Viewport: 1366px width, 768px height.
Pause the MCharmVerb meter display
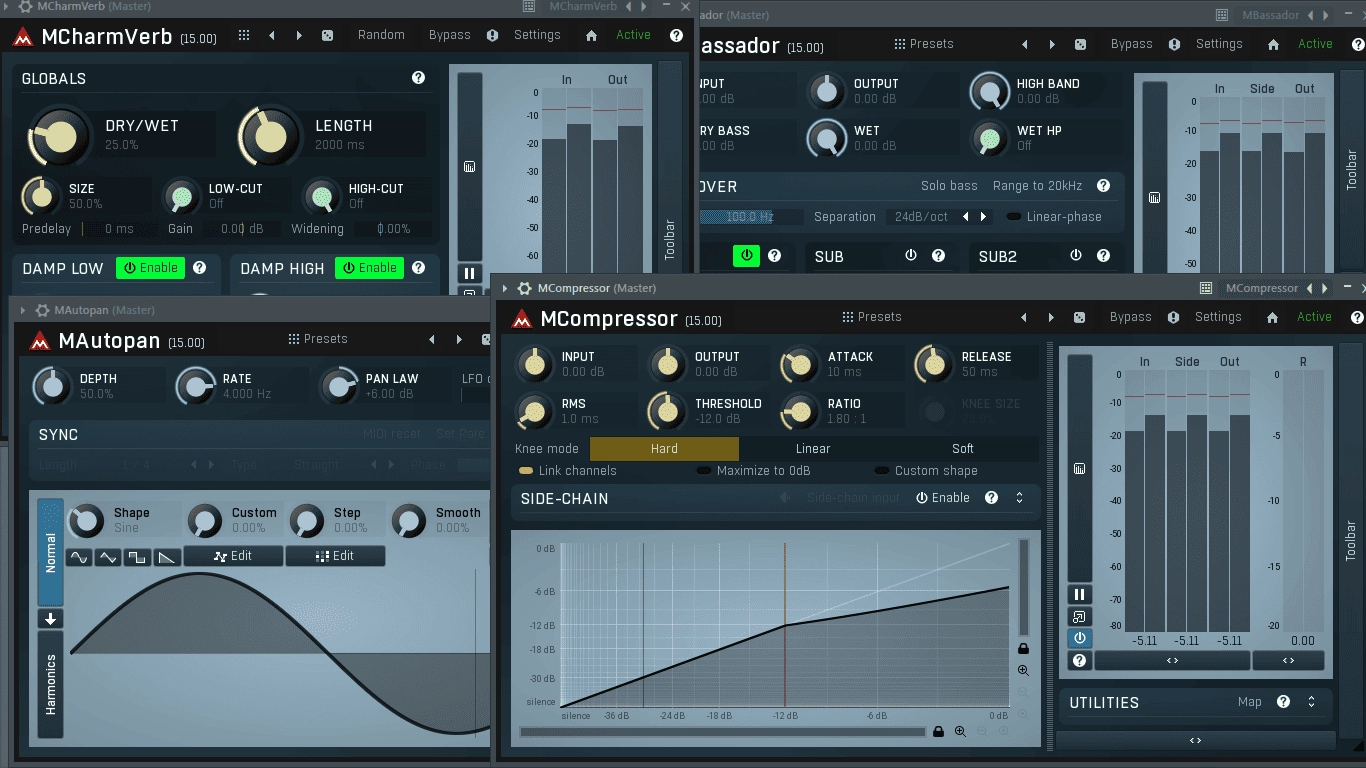point(469,273)
